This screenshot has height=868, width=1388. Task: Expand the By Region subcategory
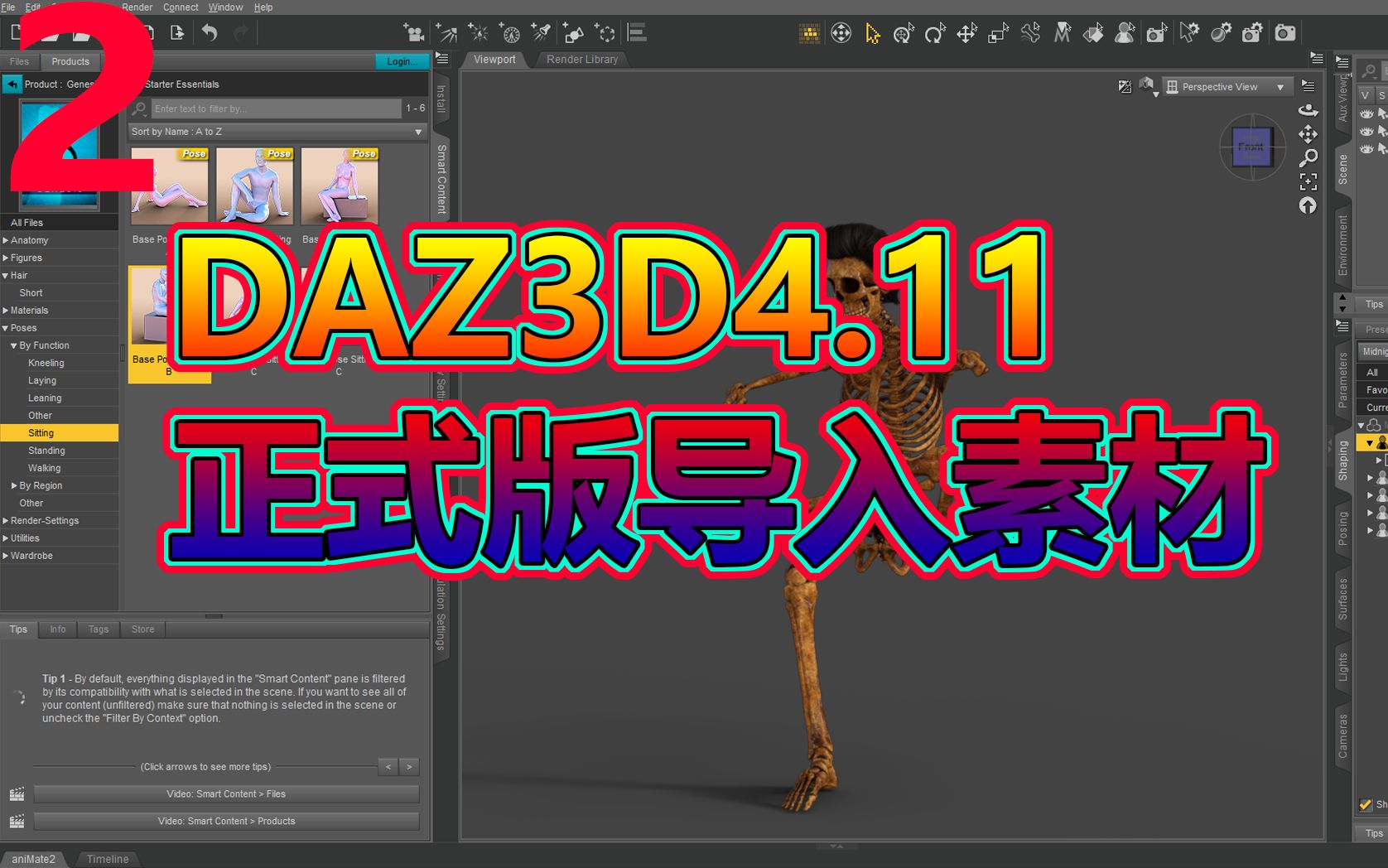pyautogui.click(x=14, y=485)
